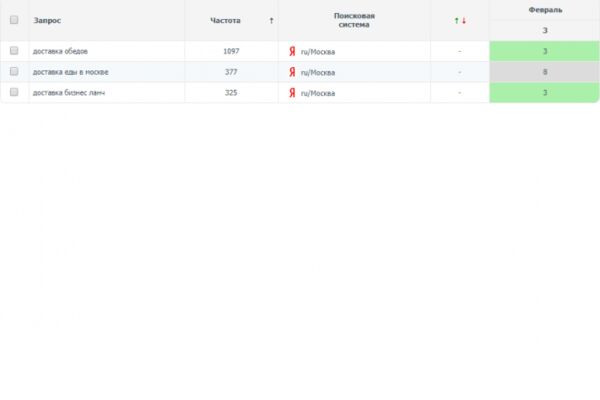Click the Поисковая система column header
Image resolution: width=600 pixels, height=400 pixels.
[354, 20]
